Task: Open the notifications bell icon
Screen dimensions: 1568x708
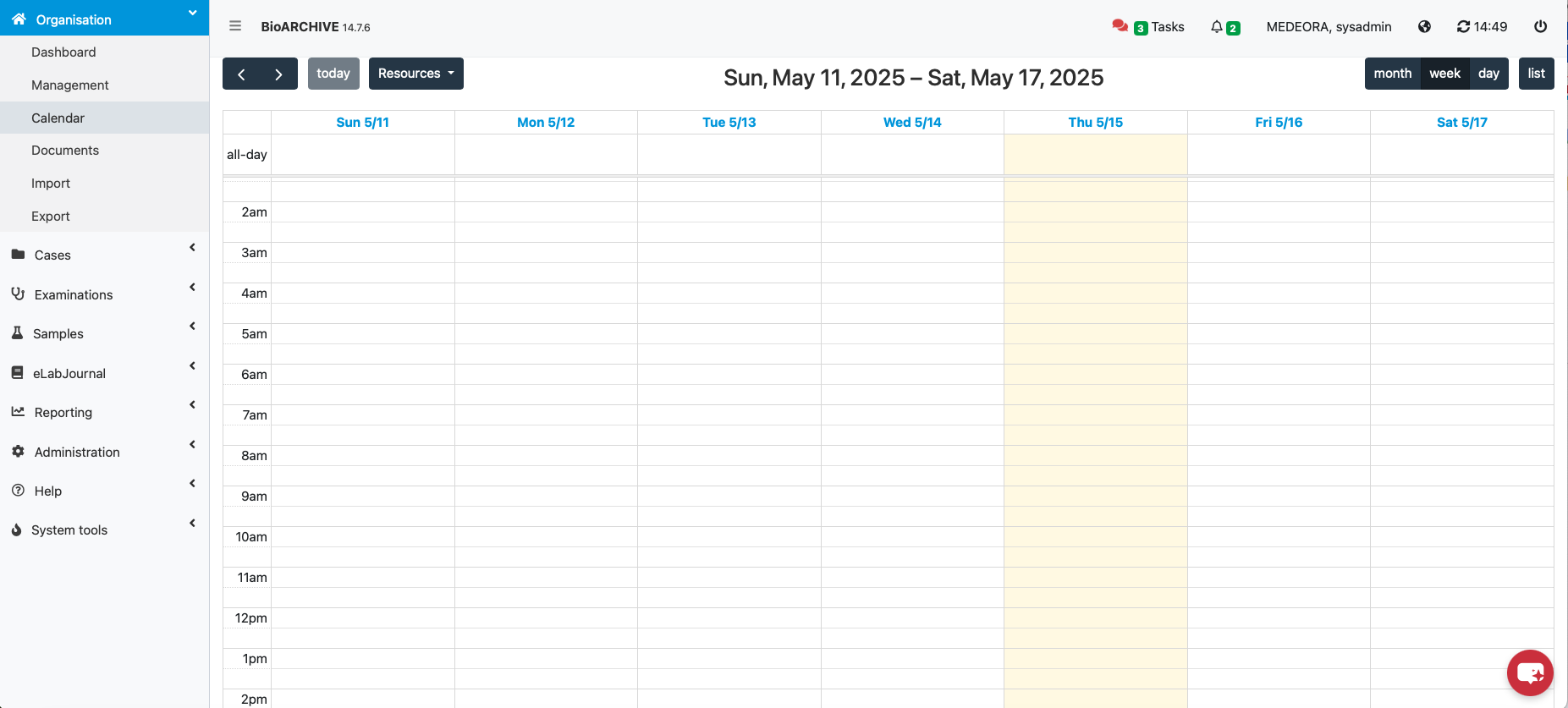Action: [x=1217, y=27]
